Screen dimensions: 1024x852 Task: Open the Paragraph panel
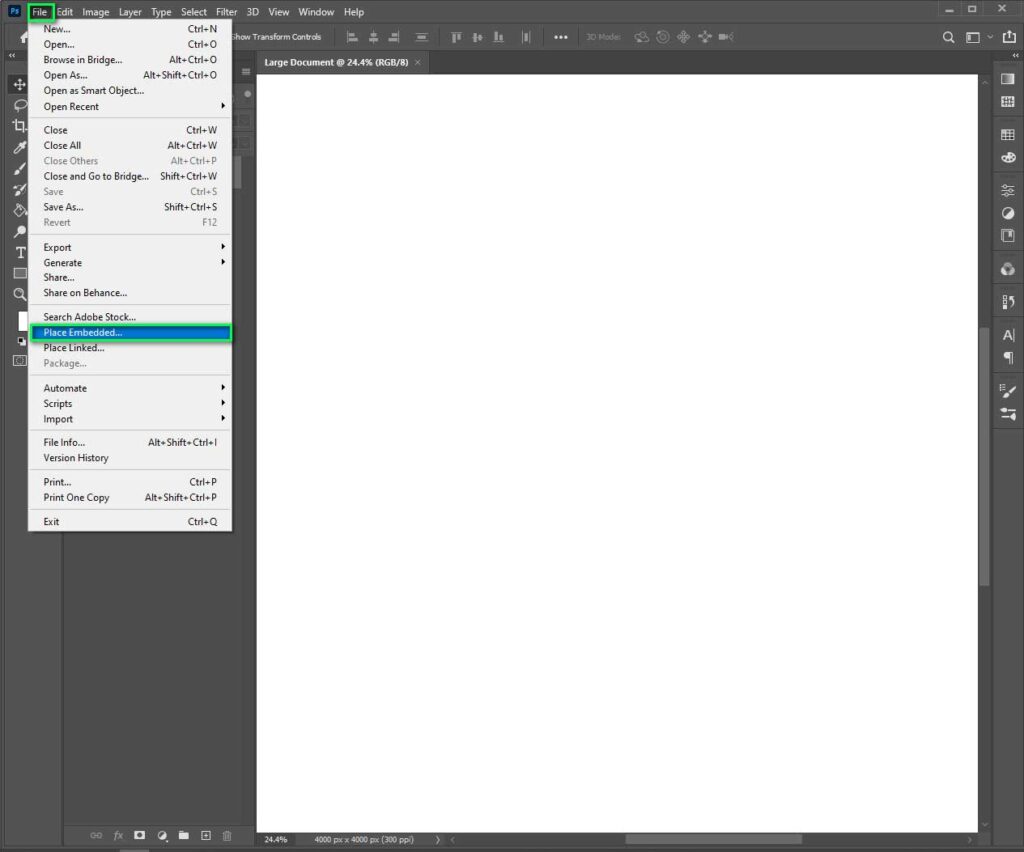coord(1008,356)
